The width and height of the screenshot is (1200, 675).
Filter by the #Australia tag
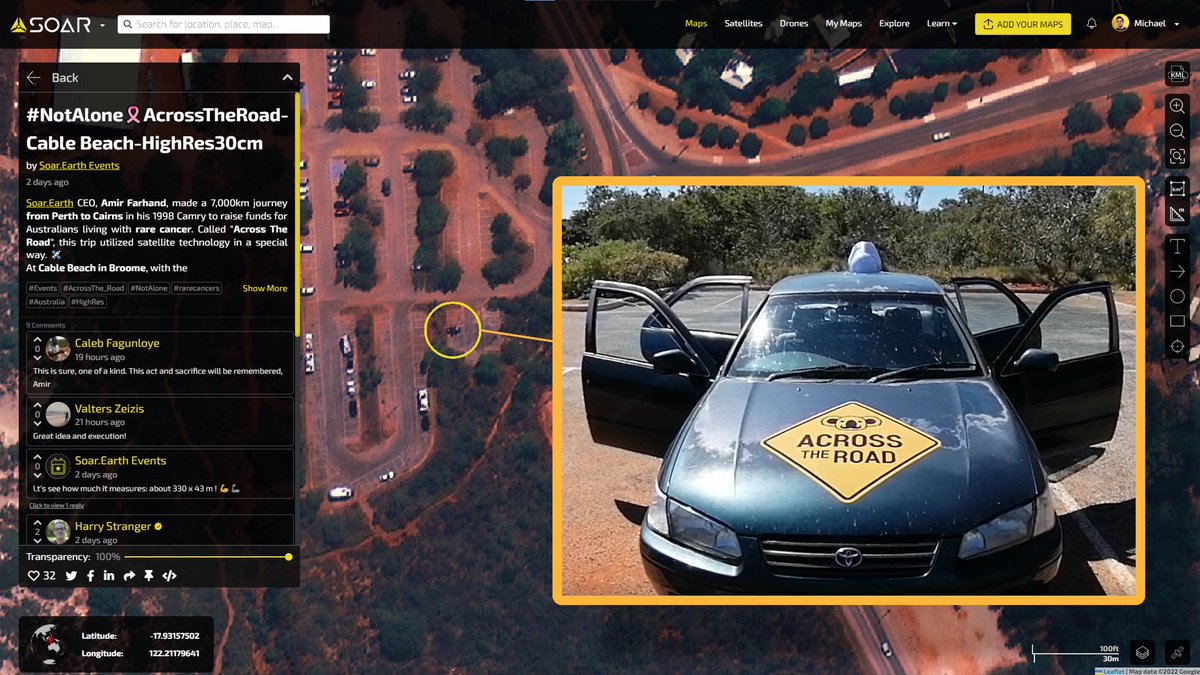47,301
